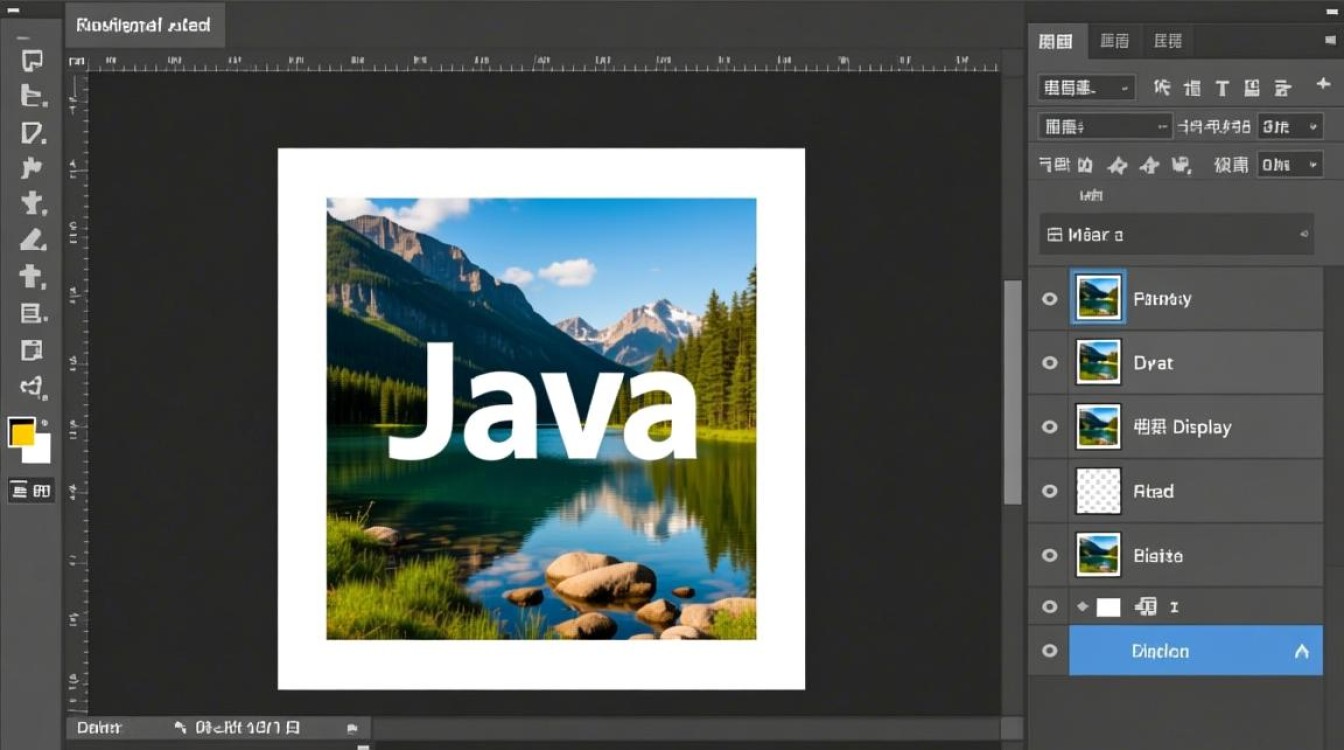Viewport: 1344px width, 750px height.
Task: Select the eraser-shaped wedge tool in toolbar
Action: click(x=32, y=240)
